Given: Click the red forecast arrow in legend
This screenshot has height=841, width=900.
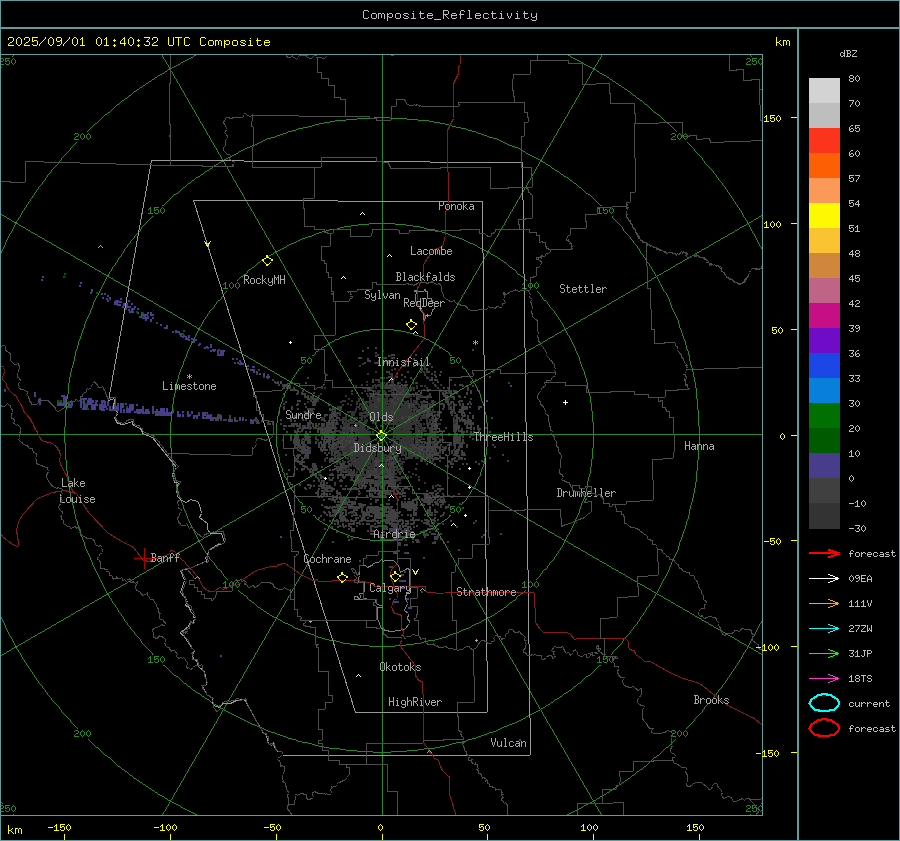Looking at the screenshot, I should (x=824, y=553).
